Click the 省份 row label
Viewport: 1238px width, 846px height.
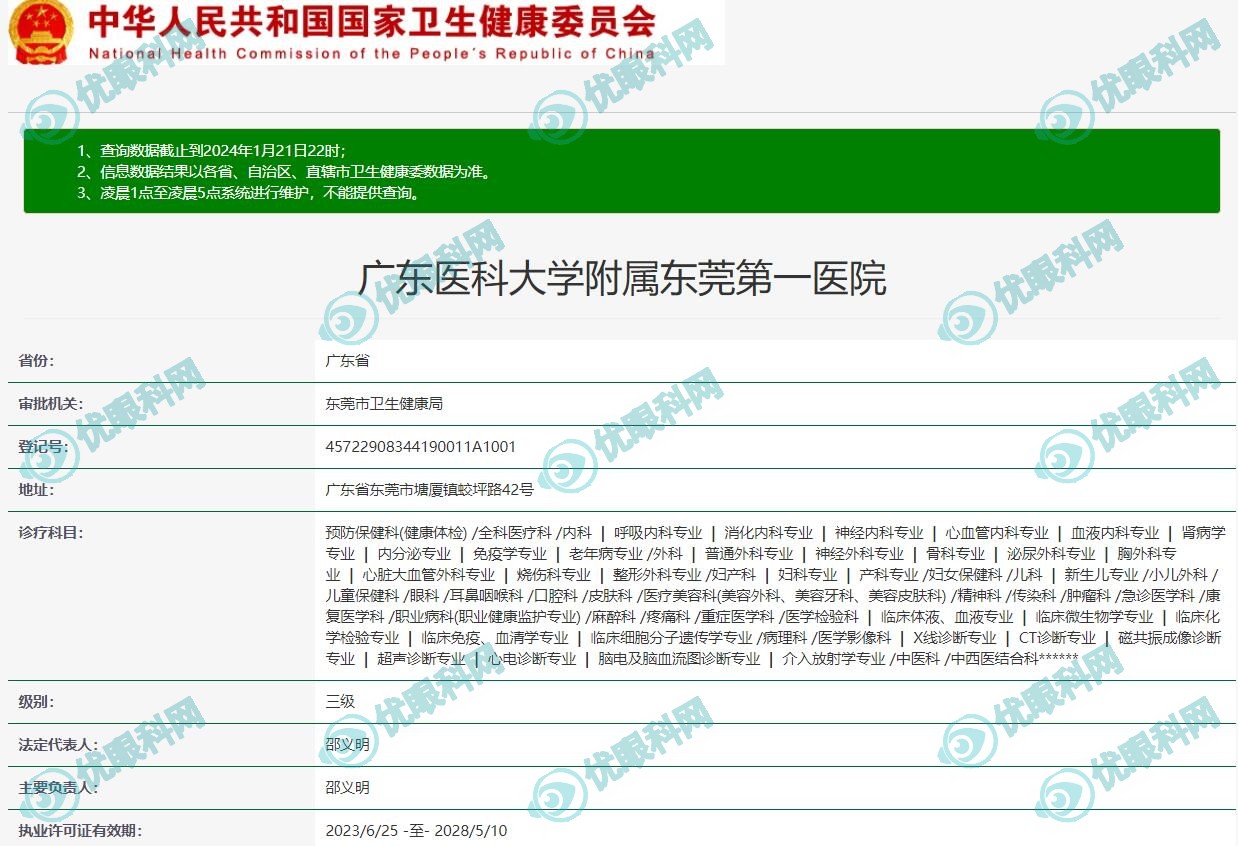(x=36, y=361)
